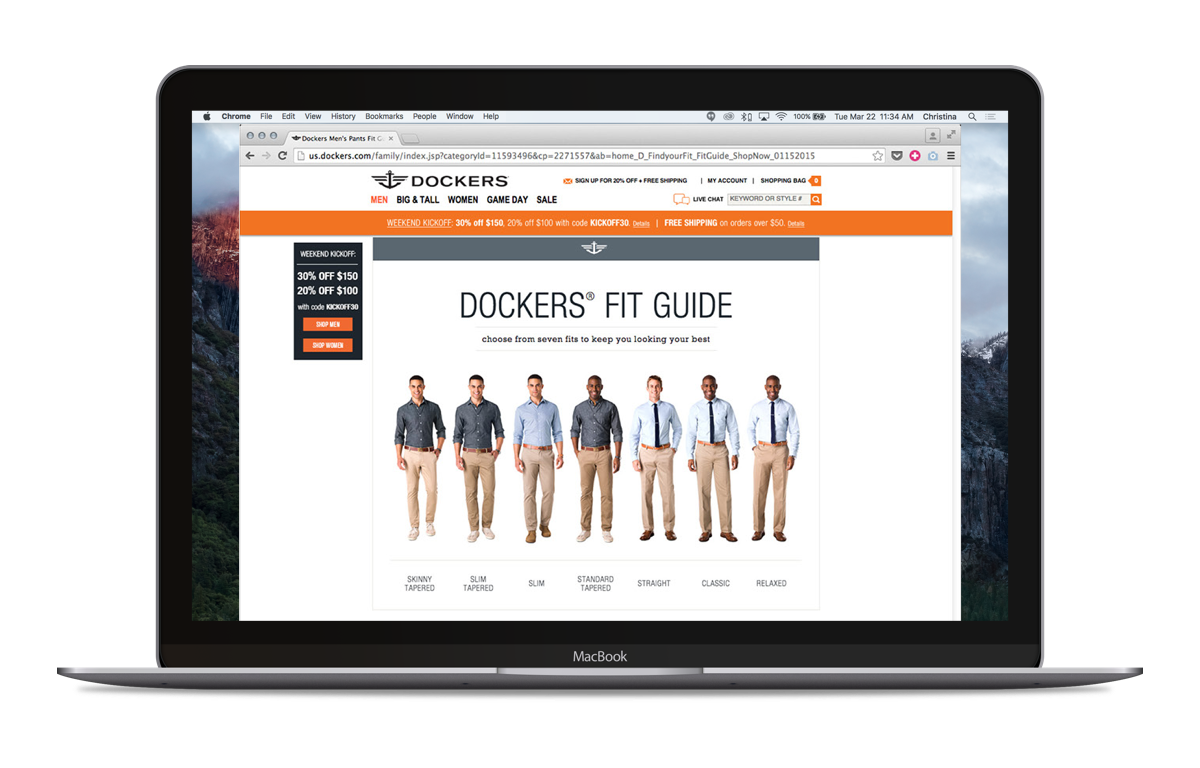This screenshot has width=1200, height=768.
Task: Click the model above the Straight label
Action: point(656,458)
